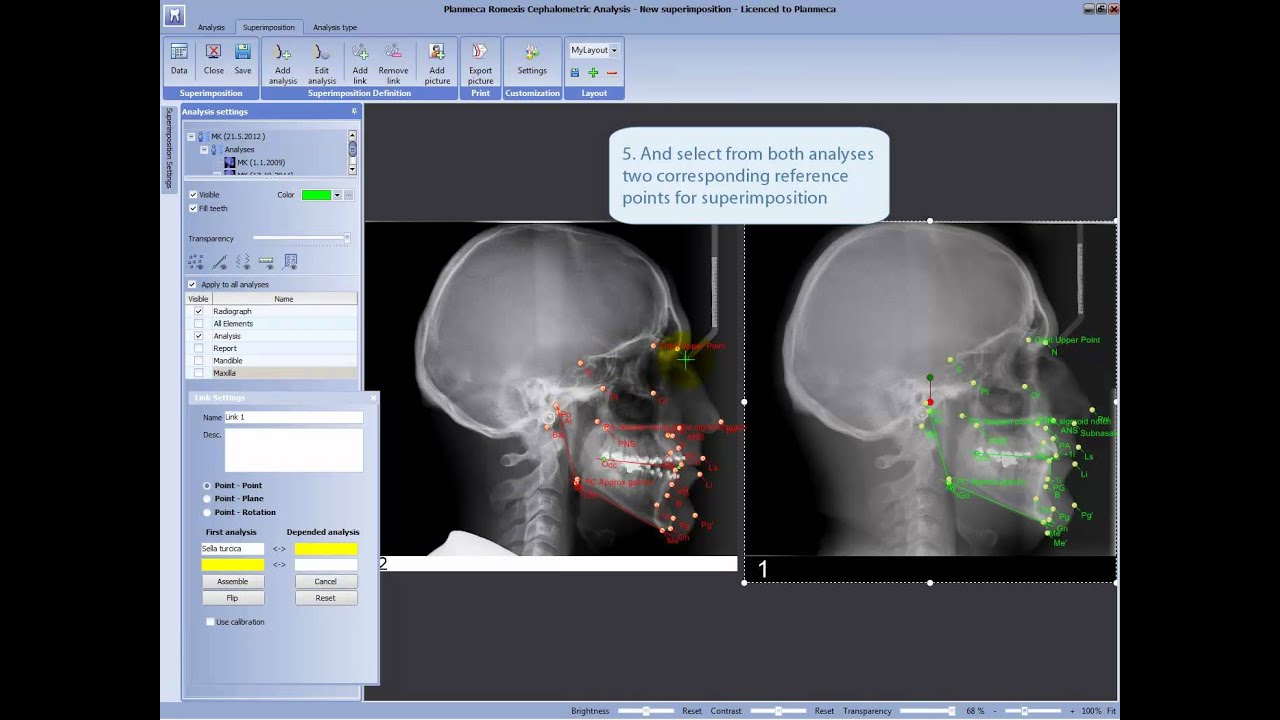The image size is (1280, 720).
Task: Enable Use calibration checkbox
Action: (210, 622)
